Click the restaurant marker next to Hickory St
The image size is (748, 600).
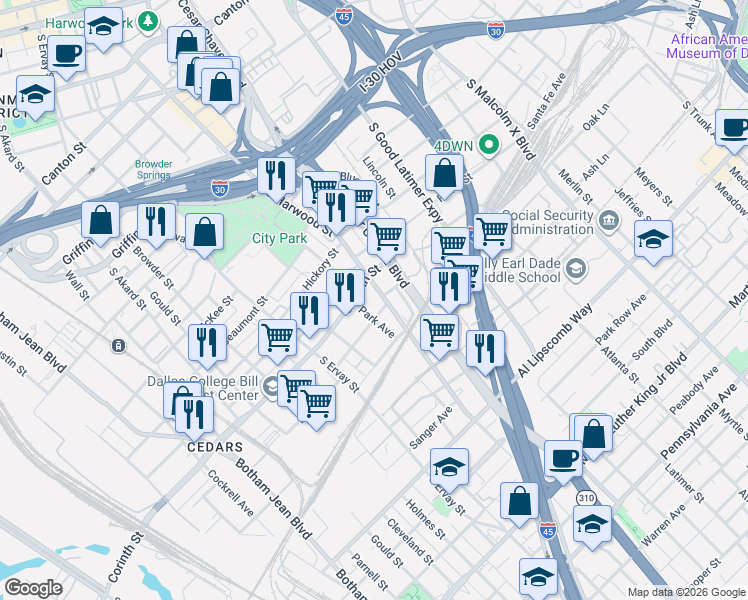point(346,291)
